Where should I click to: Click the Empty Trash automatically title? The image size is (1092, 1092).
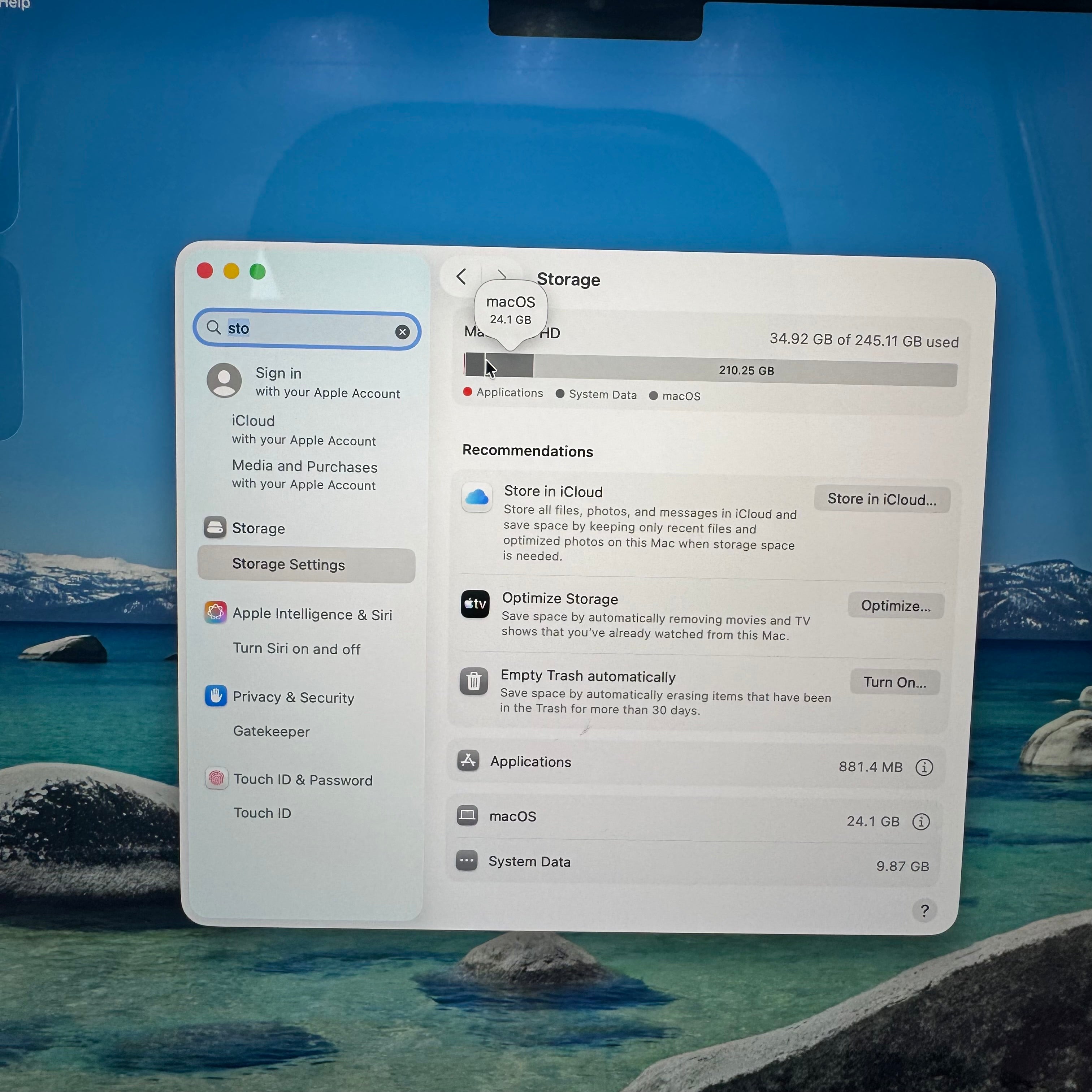tap(588, 676)
